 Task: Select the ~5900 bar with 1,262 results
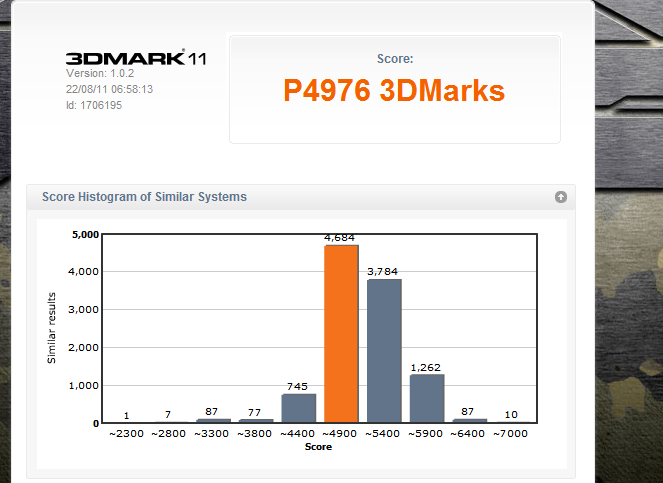(x=427, y=398)
